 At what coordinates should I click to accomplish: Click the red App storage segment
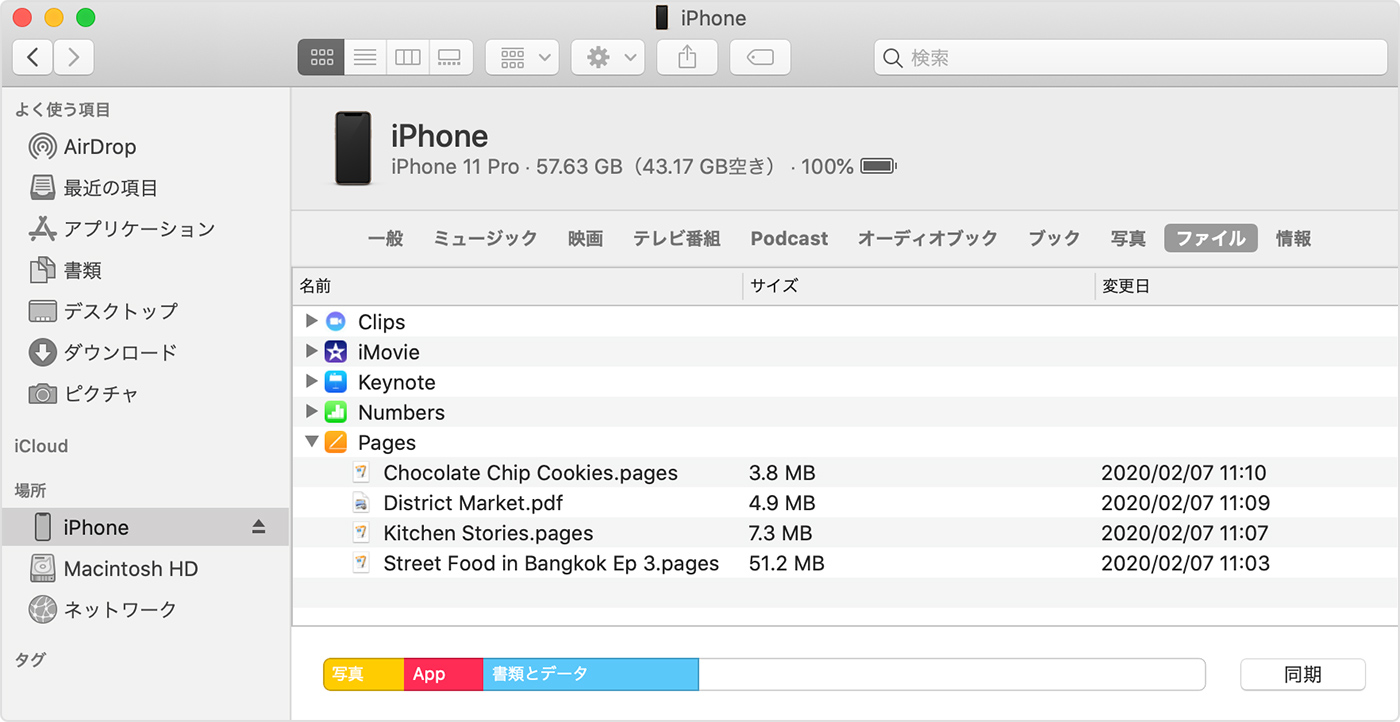[x=444, y=674]
